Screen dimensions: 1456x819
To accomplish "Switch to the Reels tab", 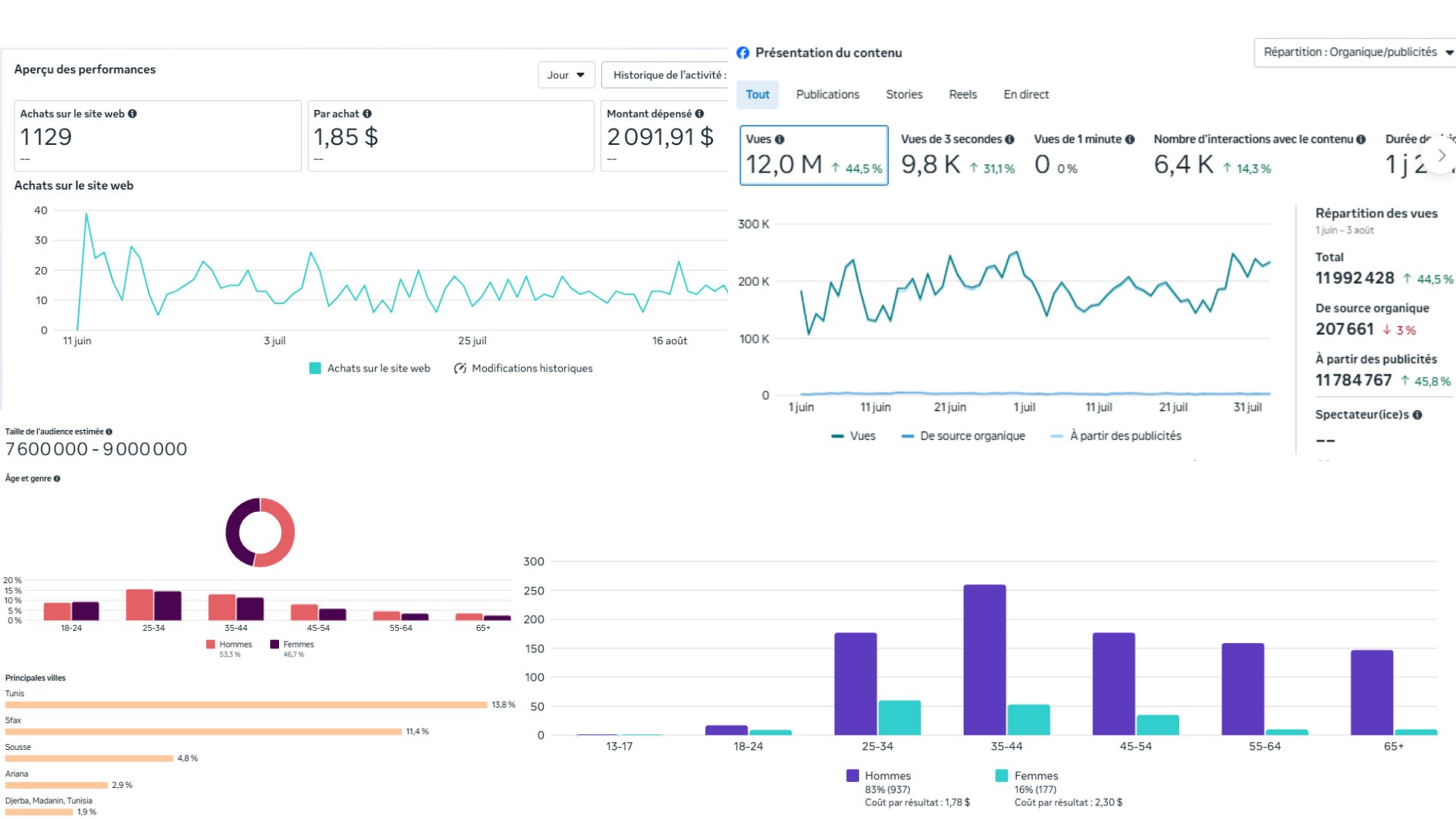I will pyautogui.click(x=962, y=95).
